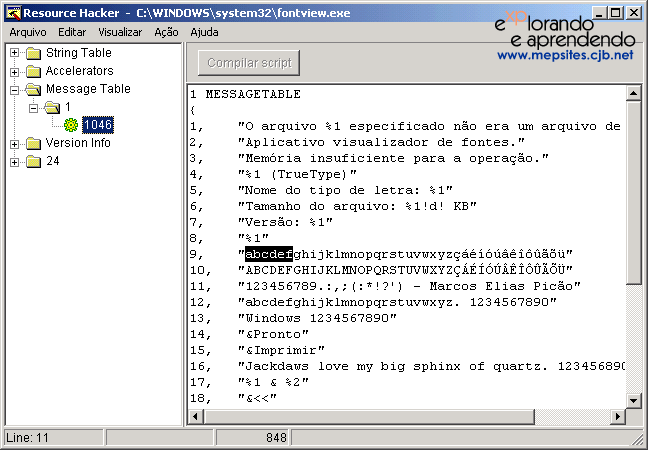Open the Visualizar menu
The image size is (648, 450).
click(120, 32)
